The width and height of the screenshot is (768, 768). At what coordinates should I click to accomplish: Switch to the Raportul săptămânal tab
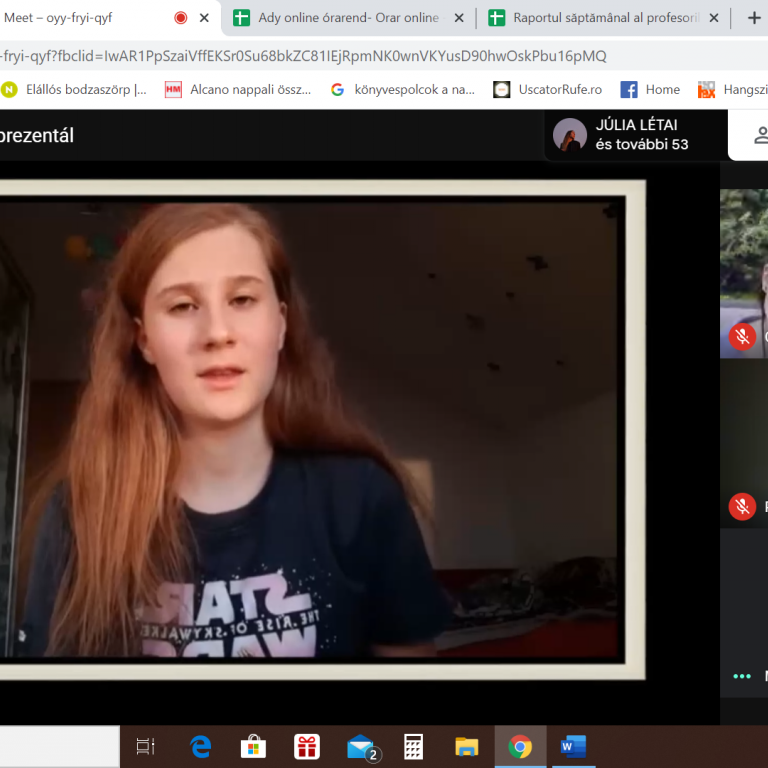pos(590,18)
